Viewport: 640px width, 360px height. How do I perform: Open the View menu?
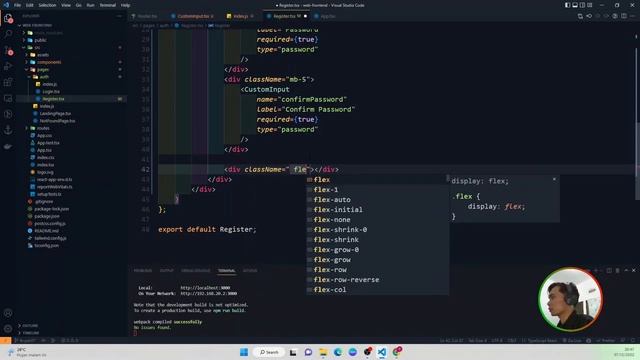coord(66,5)
